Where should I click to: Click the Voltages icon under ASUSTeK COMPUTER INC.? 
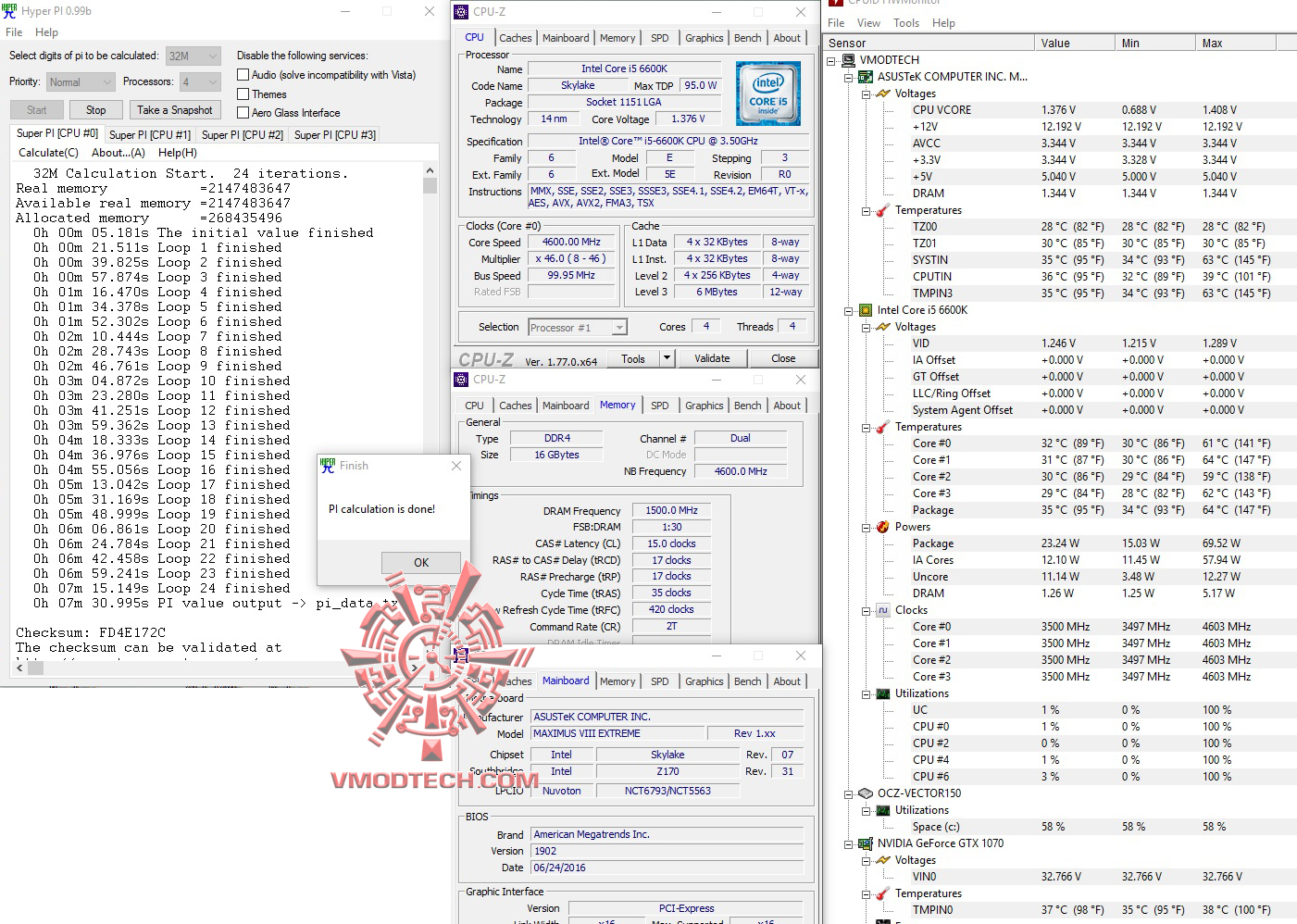click(x=882, y=94)
